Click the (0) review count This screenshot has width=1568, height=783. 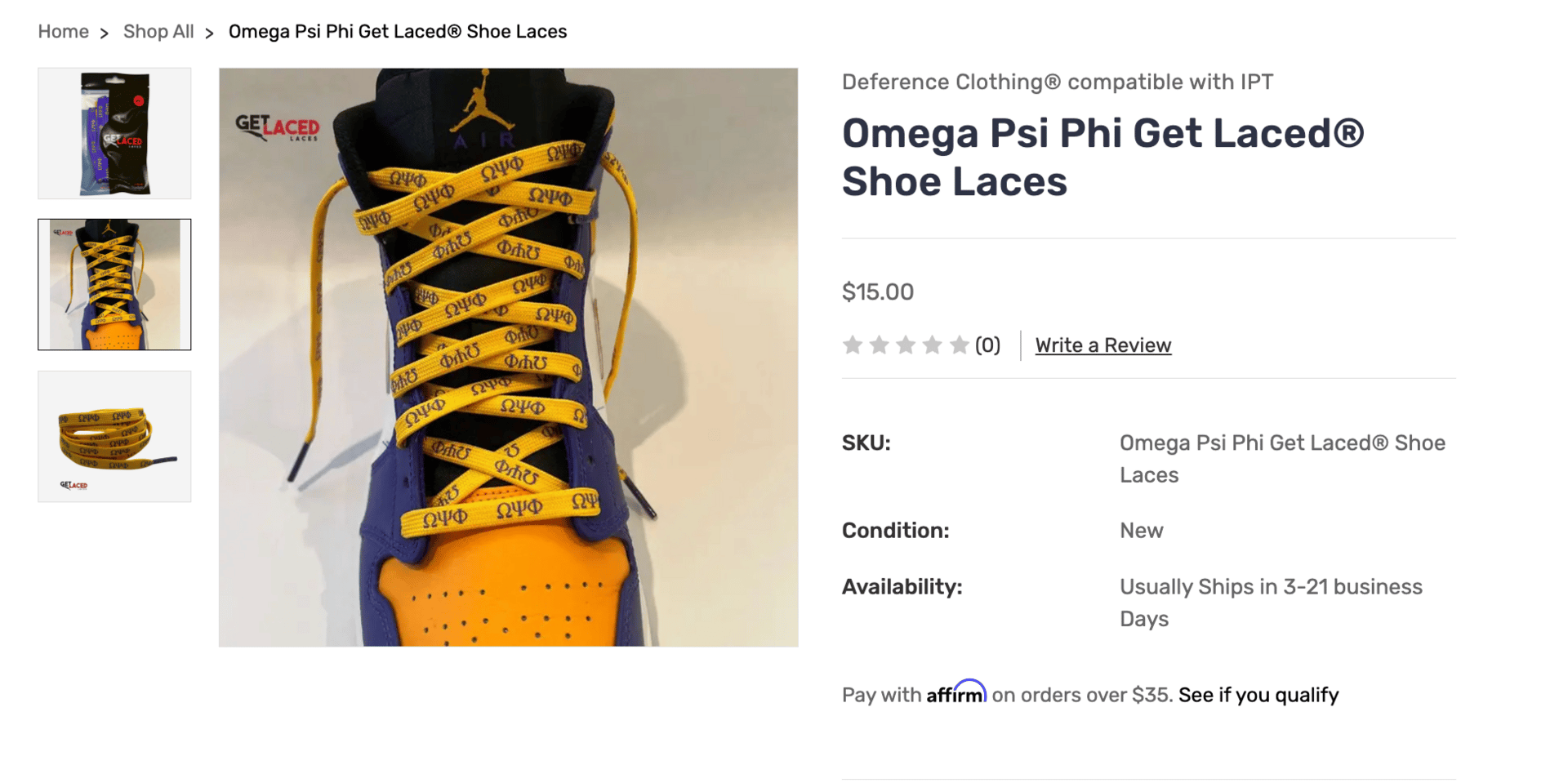point(987,345)
